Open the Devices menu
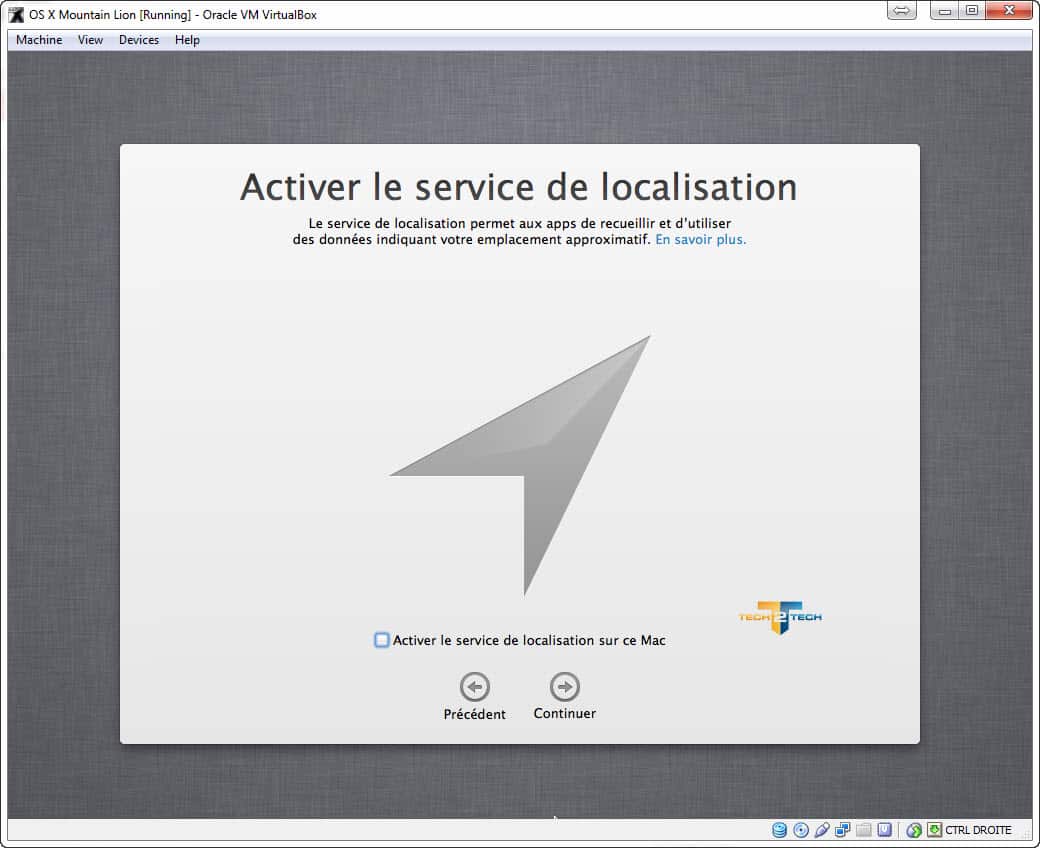The height and width of the screenshot is (848, 1040). pyautogui.click(x=139, y=40)
